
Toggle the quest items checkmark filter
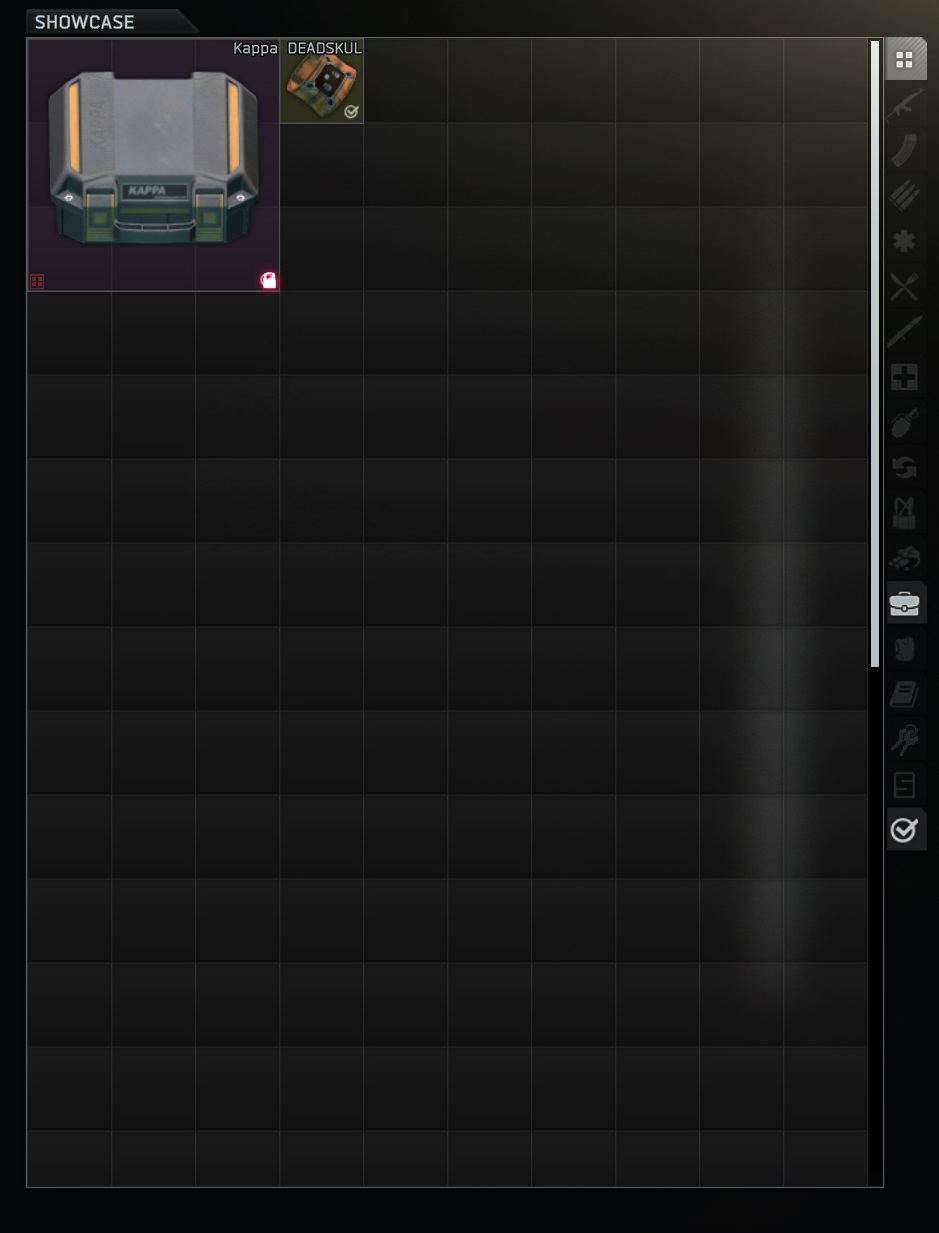click(905, 830)
